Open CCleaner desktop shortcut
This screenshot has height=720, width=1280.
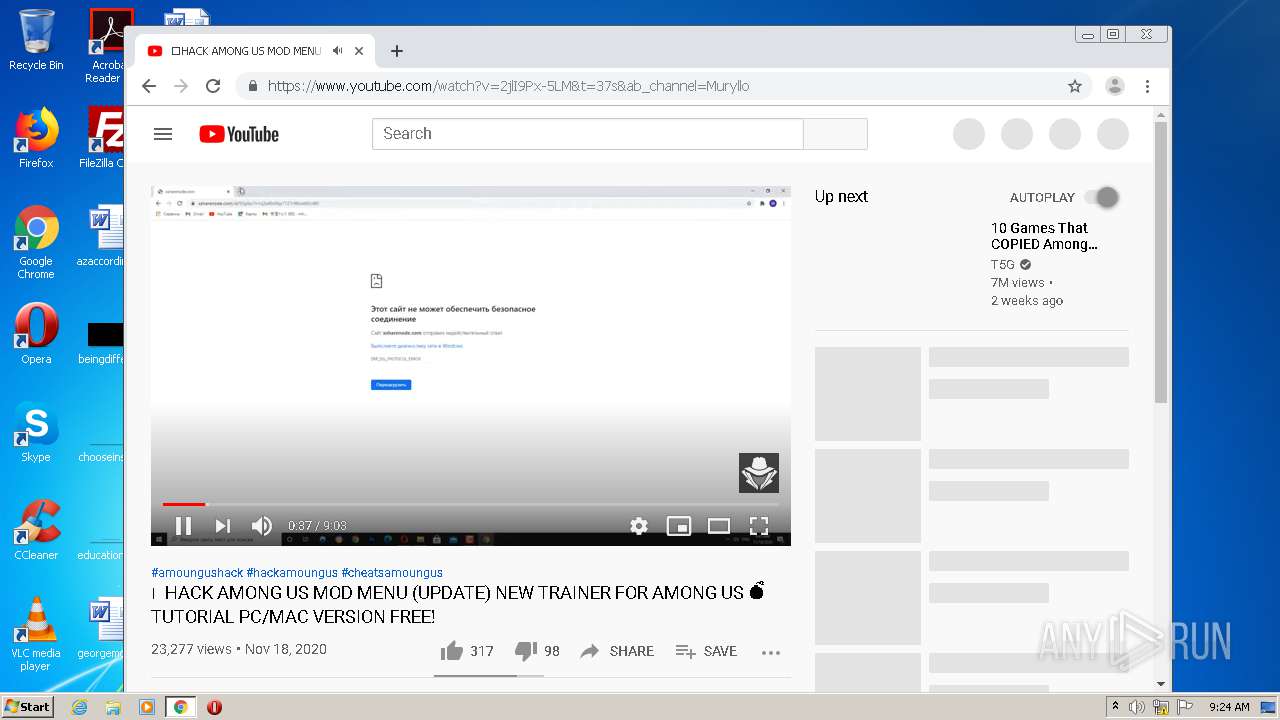pyautogui.click(x=36, y=530)
